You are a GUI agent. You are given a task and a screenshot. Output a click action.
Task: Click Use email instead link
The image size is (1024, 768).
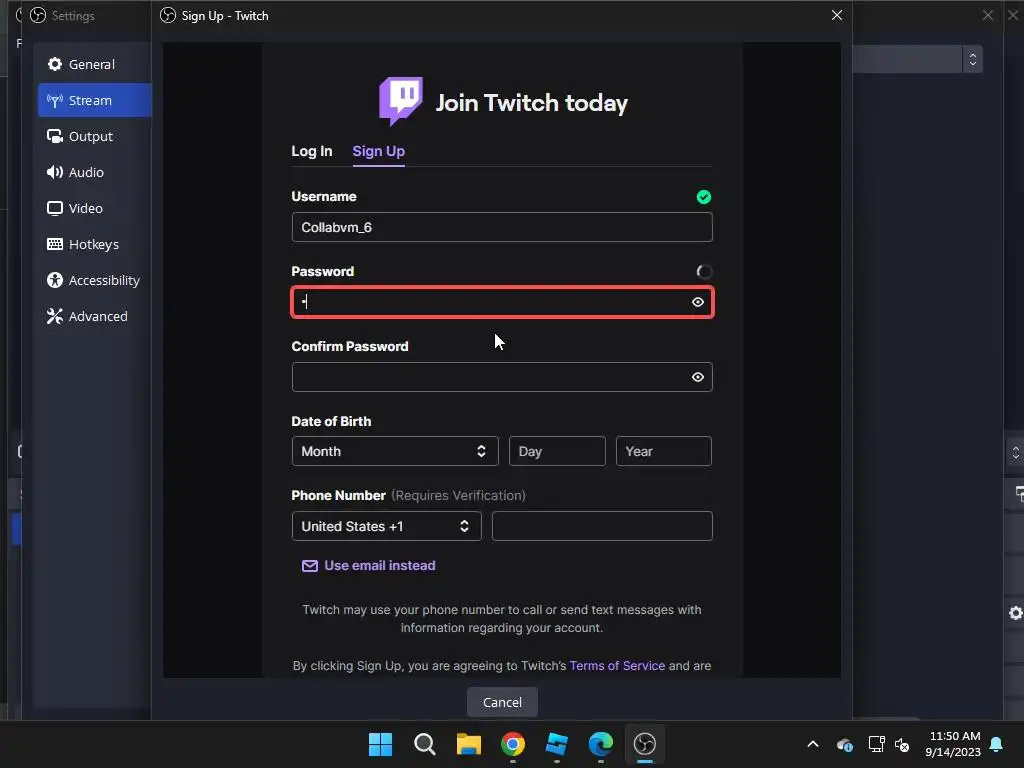coord(379,566)
